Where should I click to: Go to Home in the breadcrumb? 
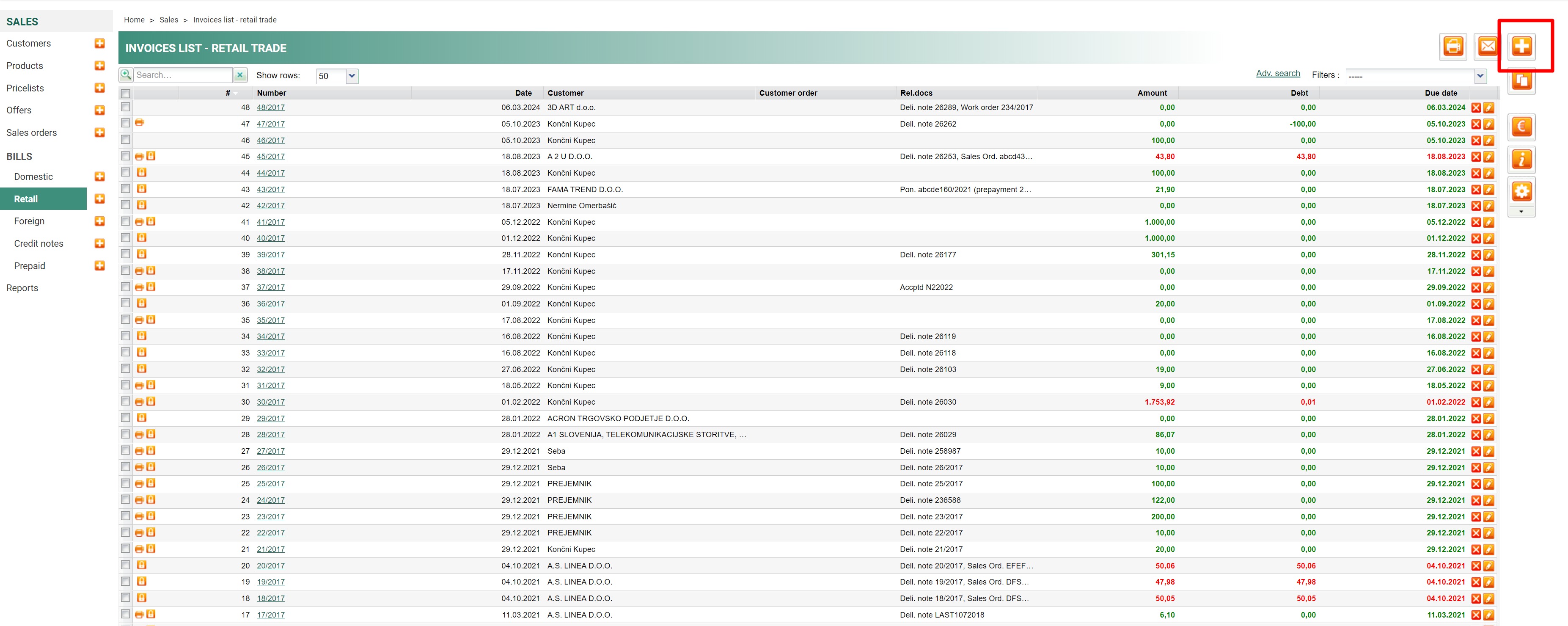[x=135, y=20]
